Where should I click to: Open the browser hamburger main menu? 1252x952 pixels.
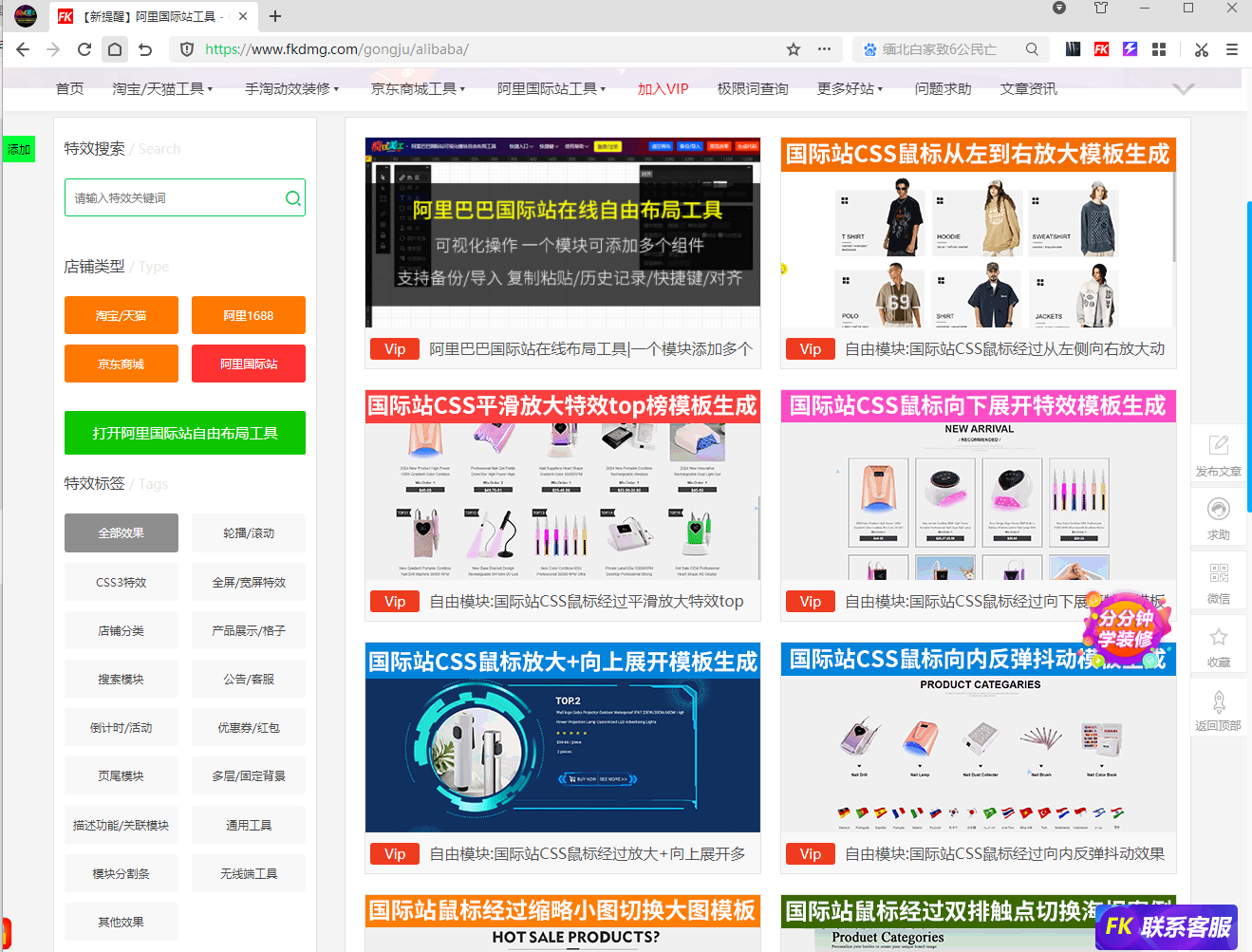1232,49
